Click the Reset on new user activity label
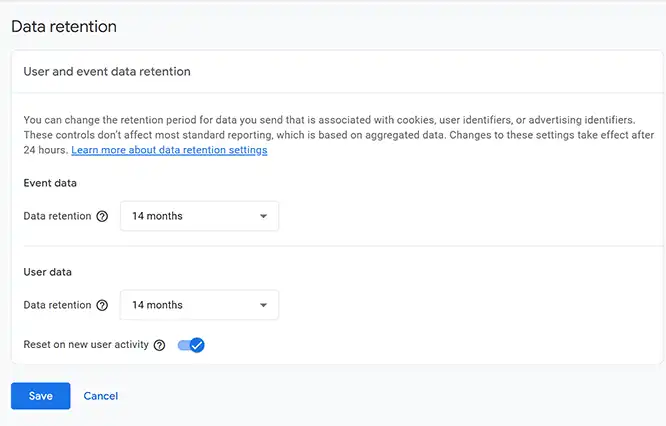 [86, 344]
